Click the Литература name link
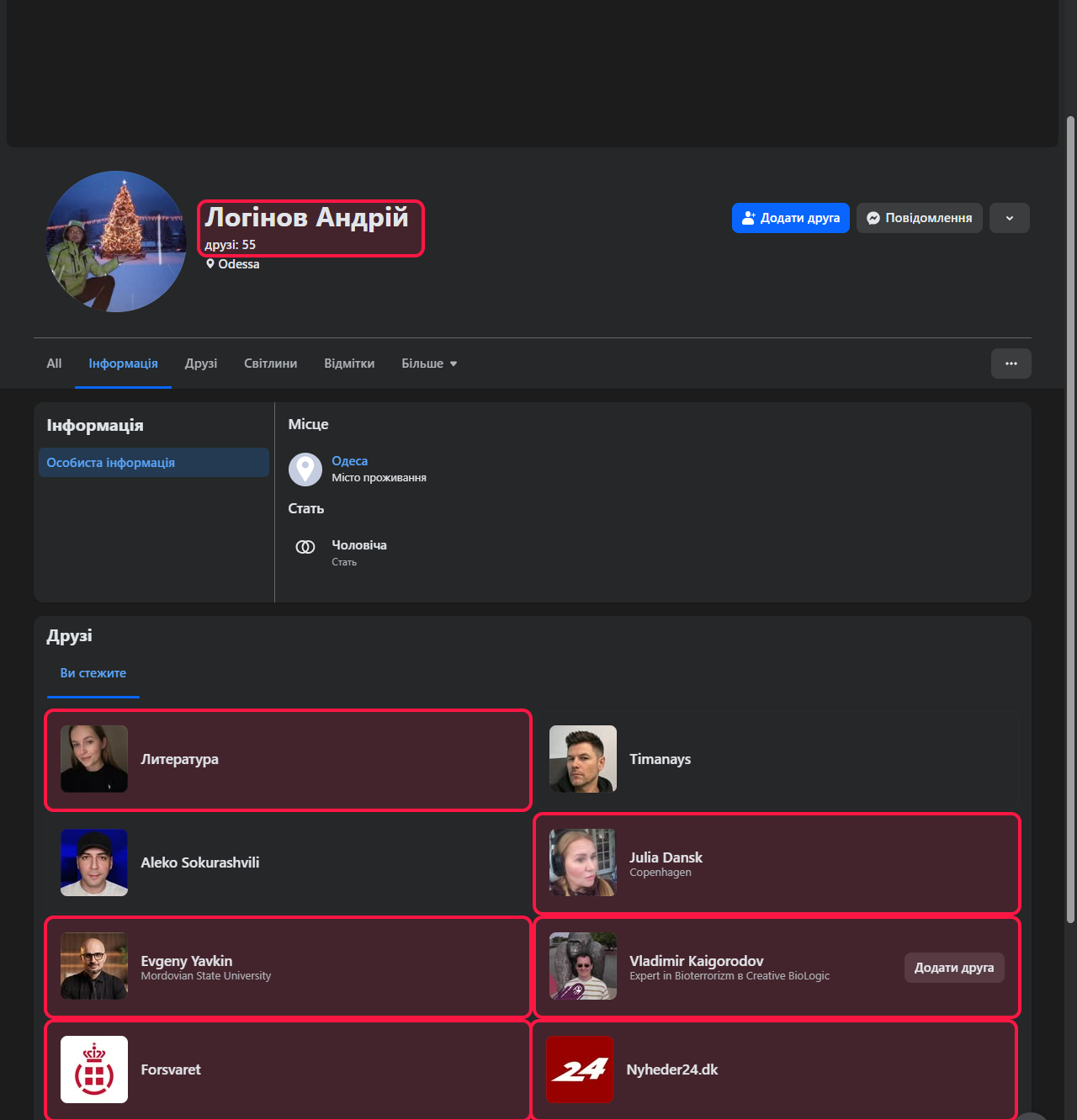1077x1120 pixels. [179, 759]
